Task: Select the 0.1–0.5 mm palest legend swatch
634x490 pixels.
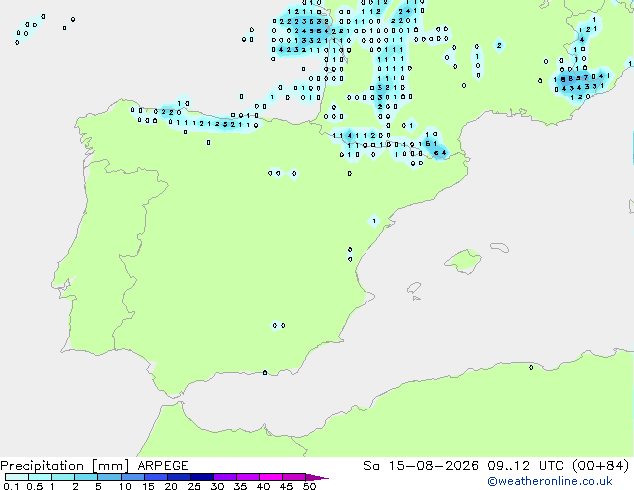Action: tap(17, 477)
